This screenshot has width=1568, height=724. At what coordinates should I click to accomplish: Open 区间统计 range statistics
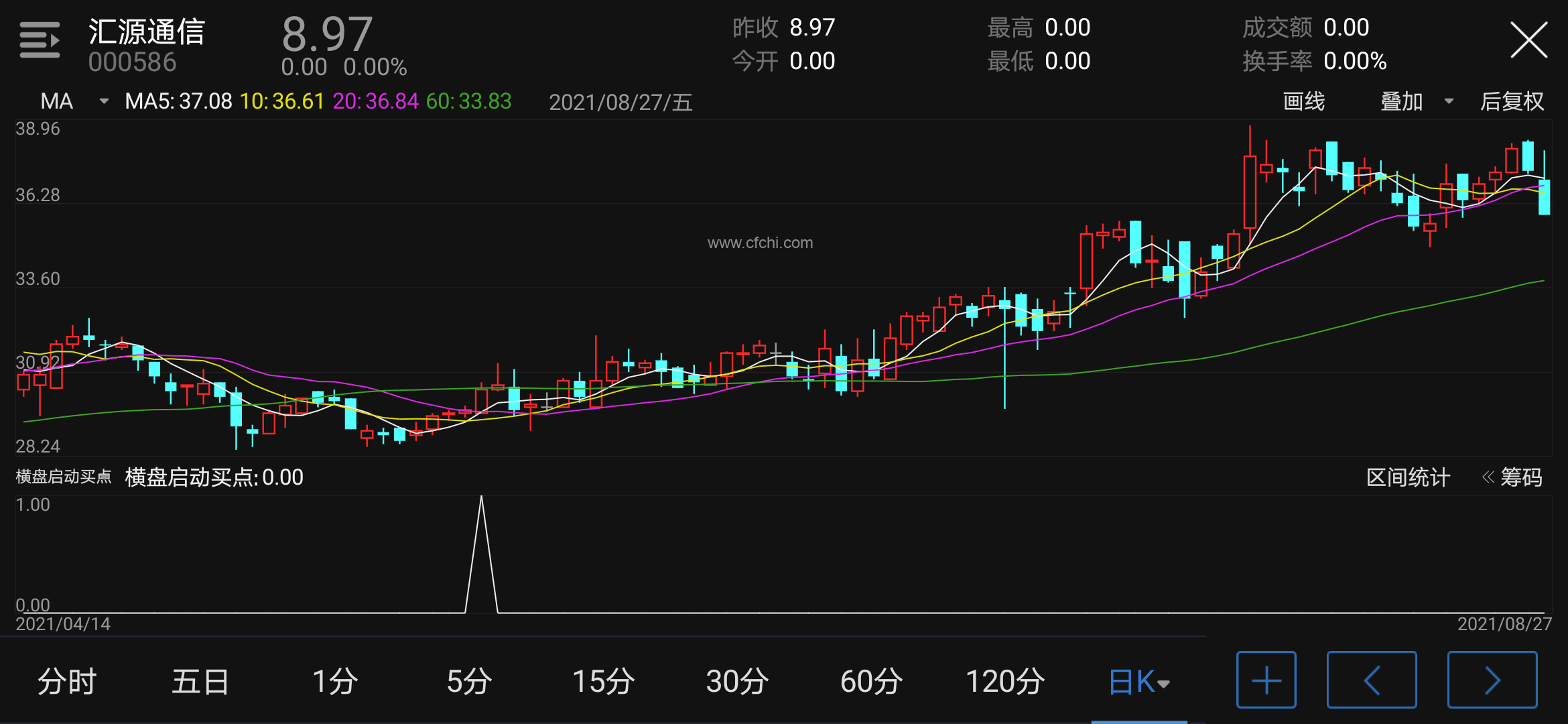tap(1408, 477)
